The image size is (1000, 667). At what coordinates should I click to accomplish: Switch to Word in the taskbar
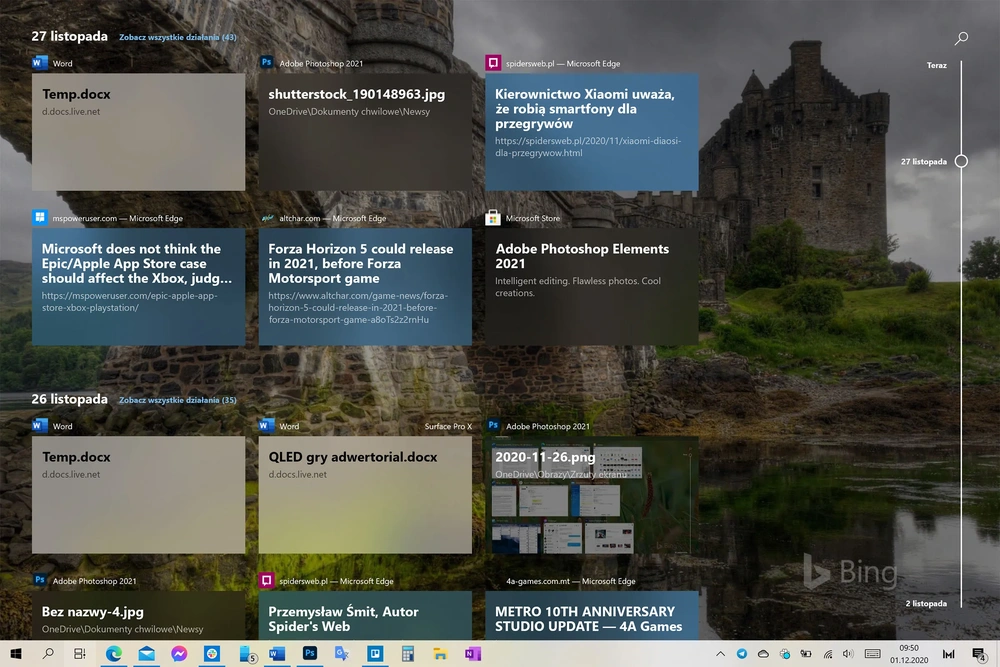coord(277,654)
